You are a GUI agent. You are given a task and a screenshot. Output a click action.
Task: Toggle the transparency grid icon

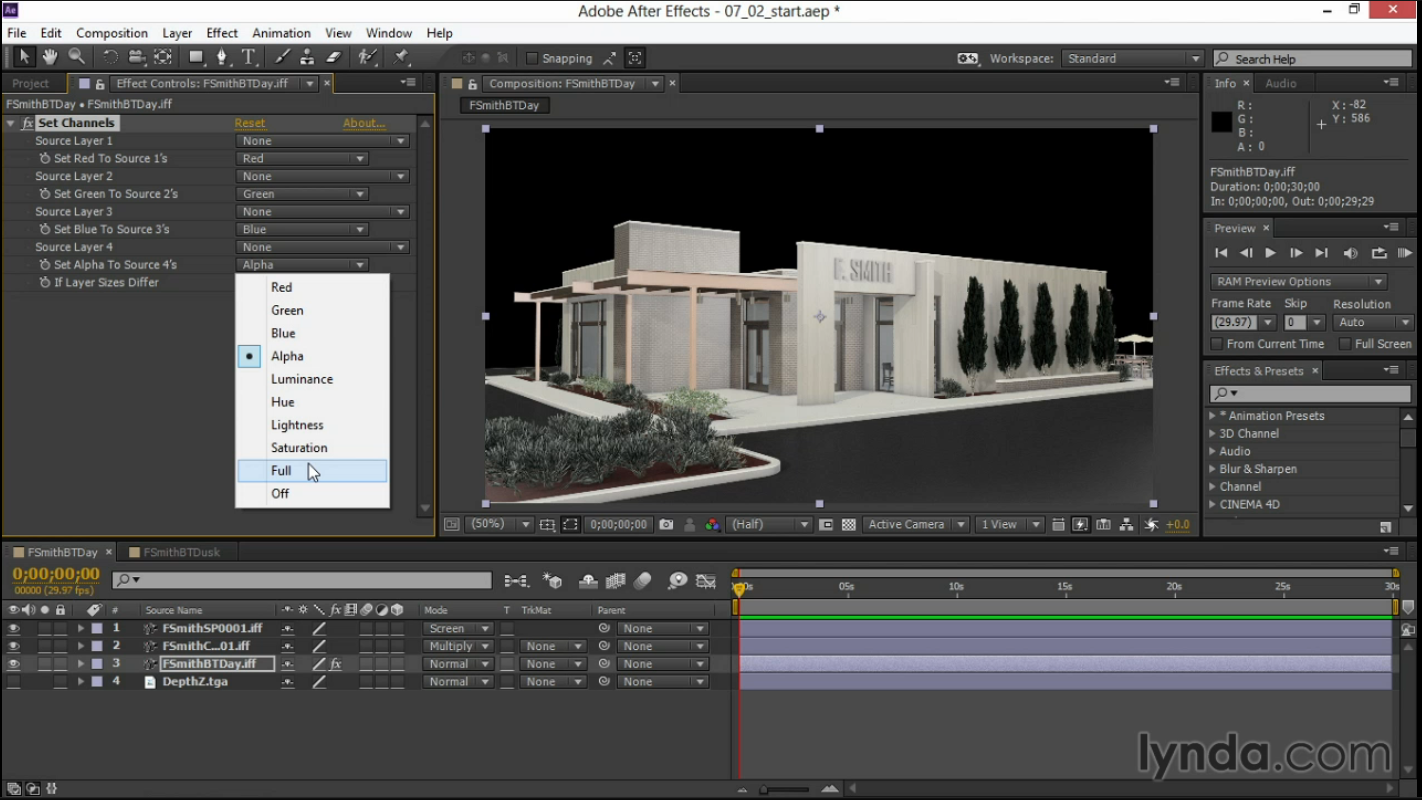[849, 524]
